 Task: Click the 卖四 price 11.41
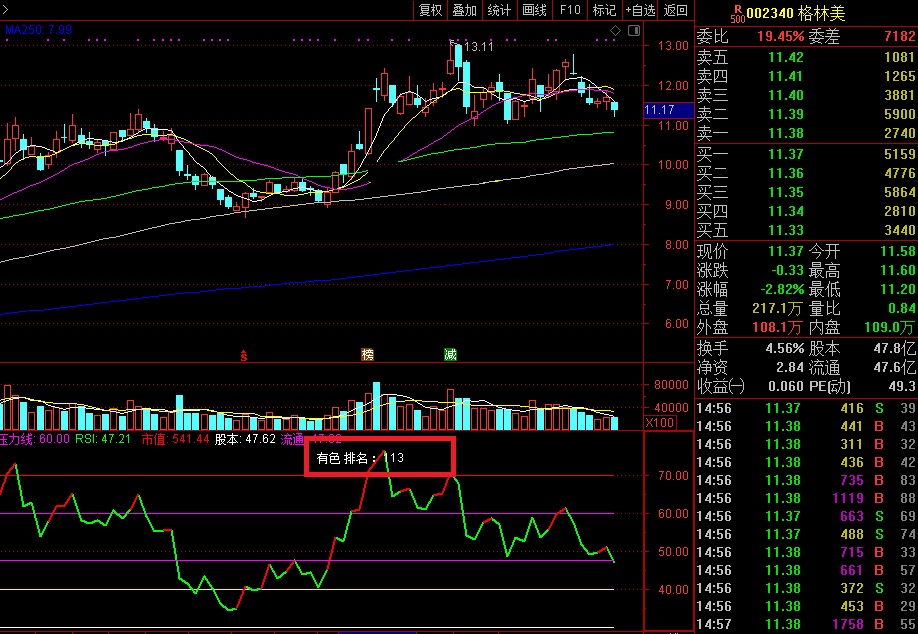786,76
